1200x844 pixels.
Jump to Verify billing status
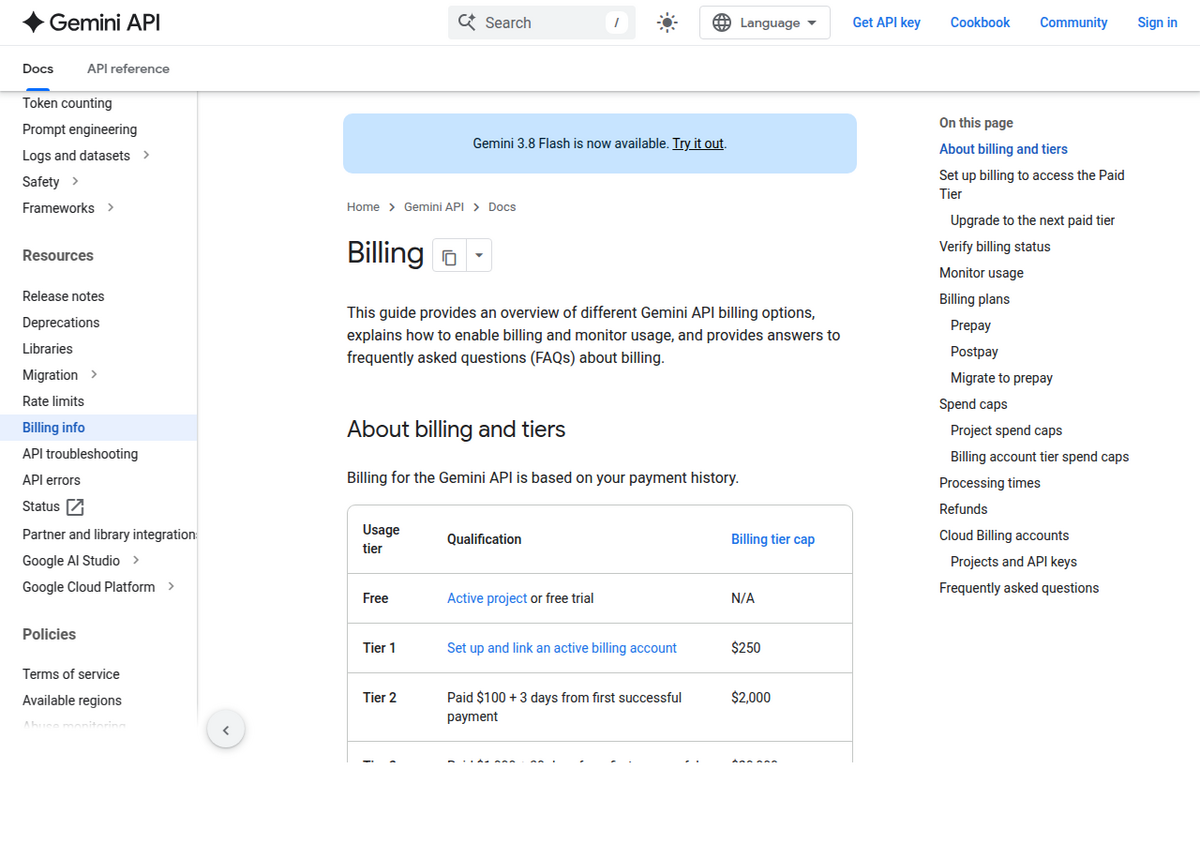pyautogui.click(x=995, y=246)
